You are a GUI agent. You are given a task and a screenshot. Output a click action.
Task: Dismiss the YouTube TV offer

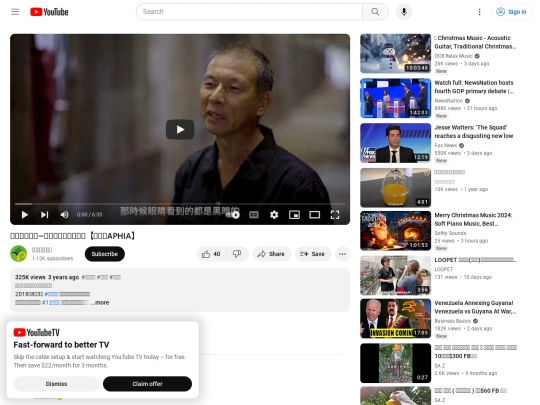click(x=56, y=384)
